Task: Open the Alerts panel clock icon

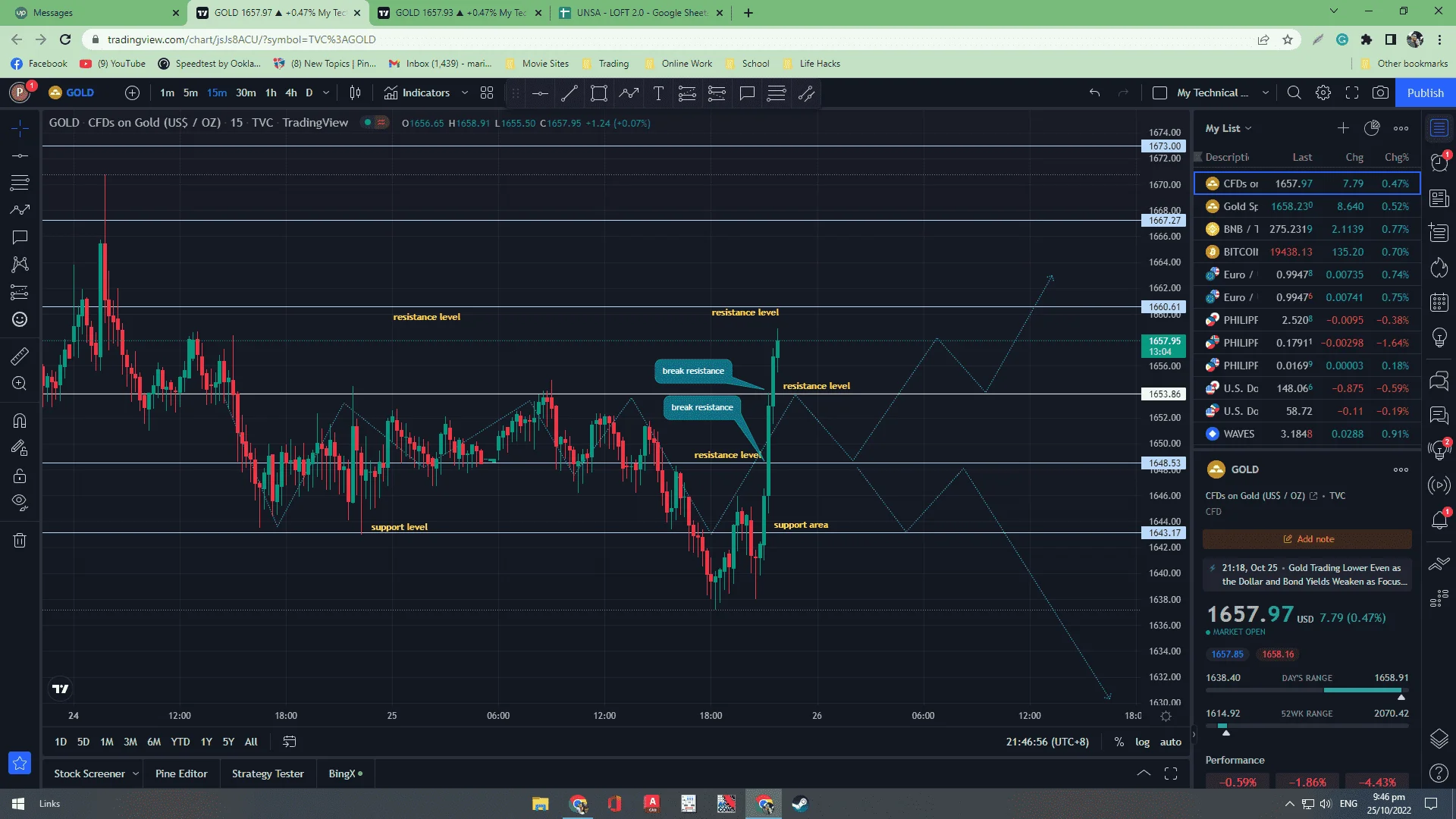Action: coord(1439,162)
